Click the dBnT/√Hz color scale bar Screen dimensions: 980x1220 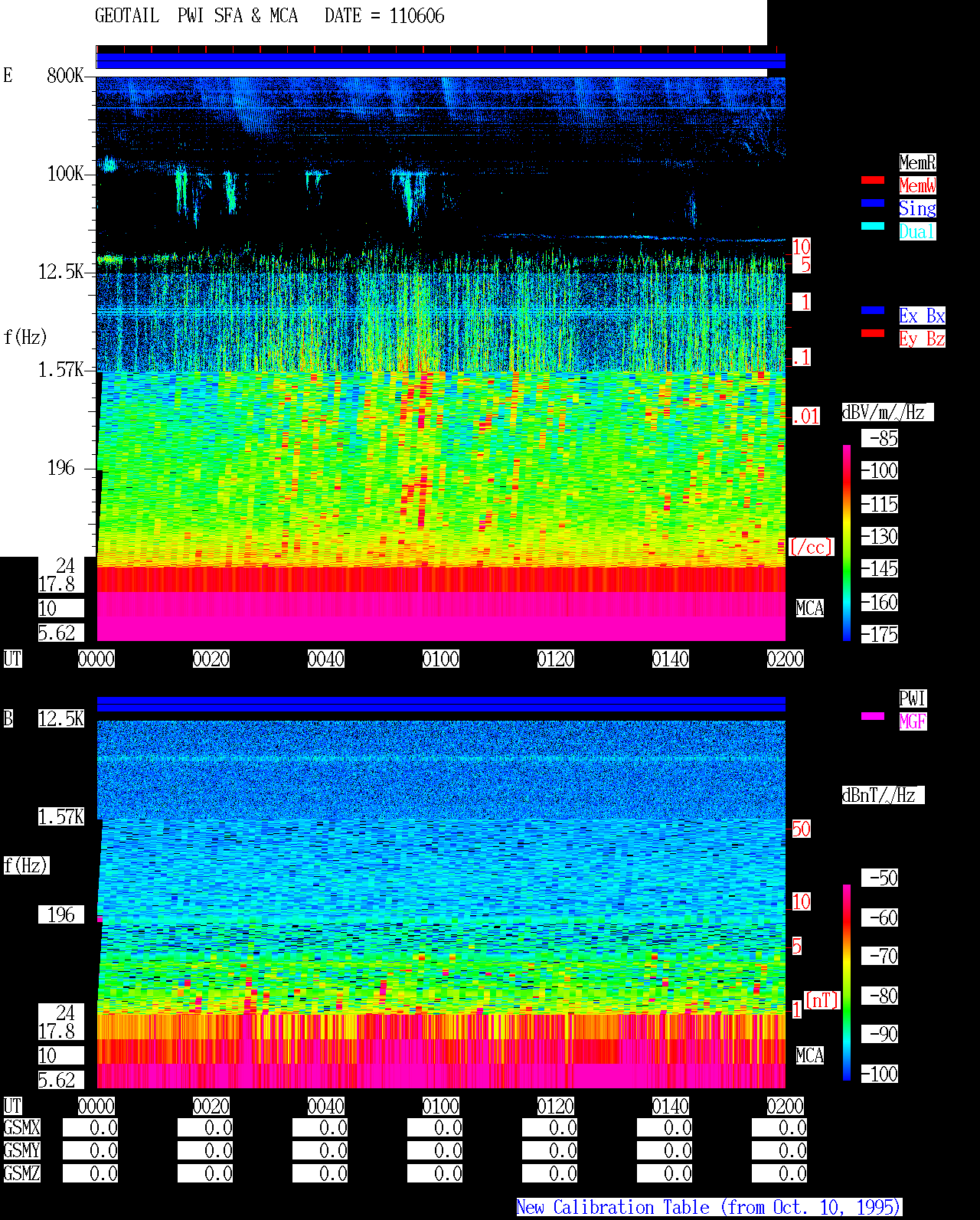click(x=847, y=983)
